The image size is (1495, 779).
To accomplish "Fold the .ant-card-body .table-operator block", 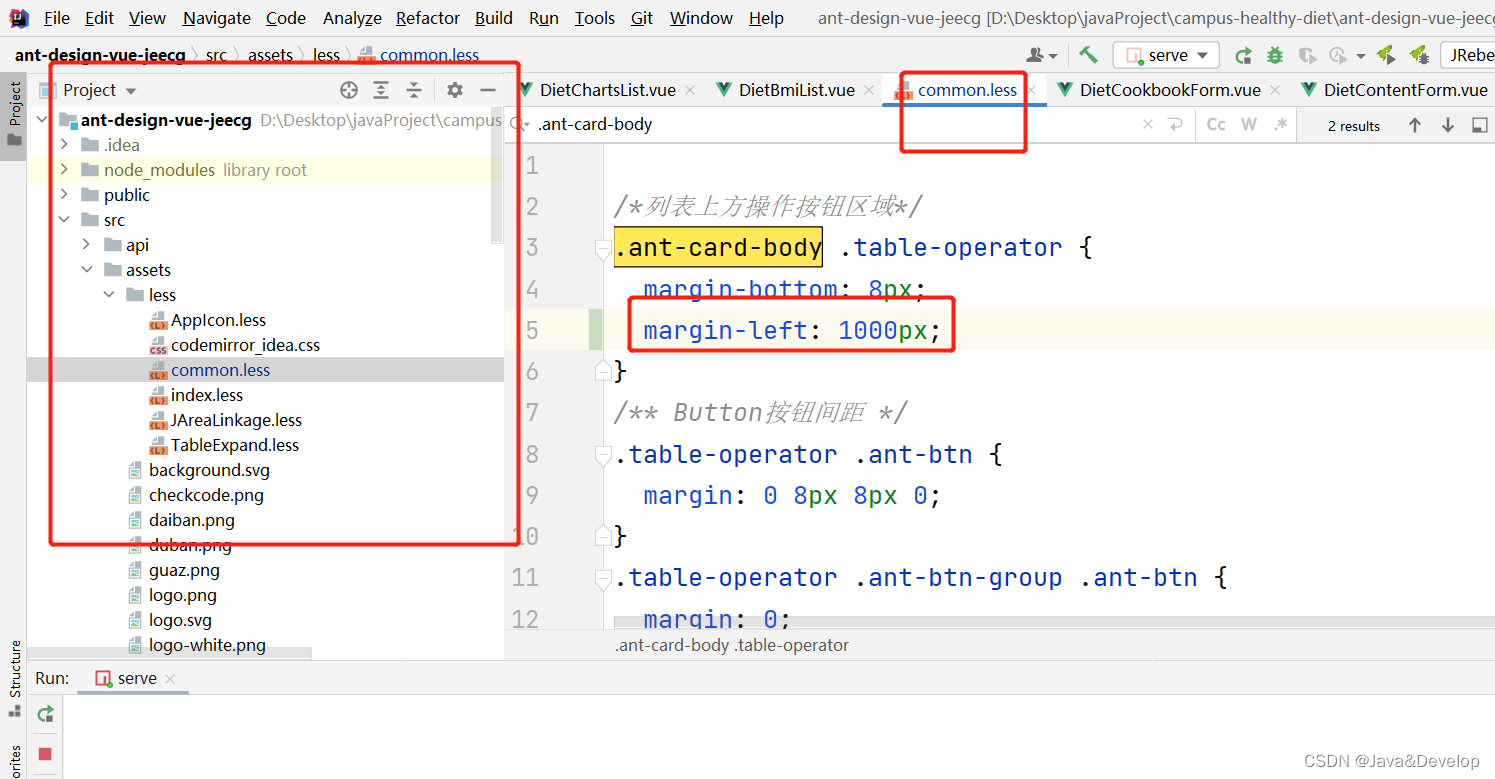I will 603,249.
